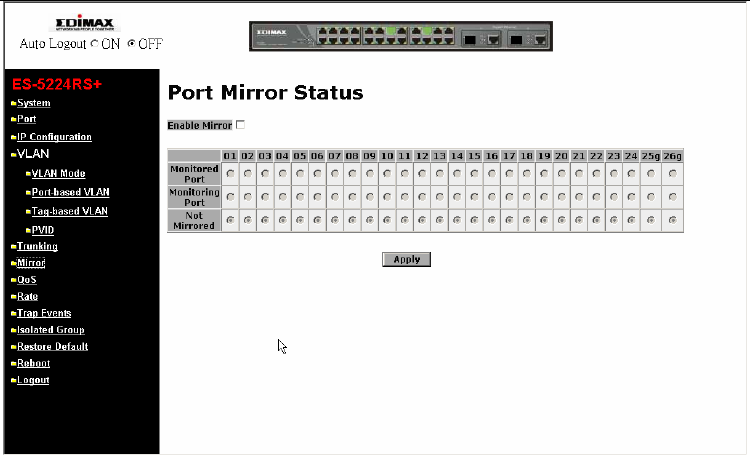Open the IP Configuration page

pyautogui.click(x=54, y=137)
